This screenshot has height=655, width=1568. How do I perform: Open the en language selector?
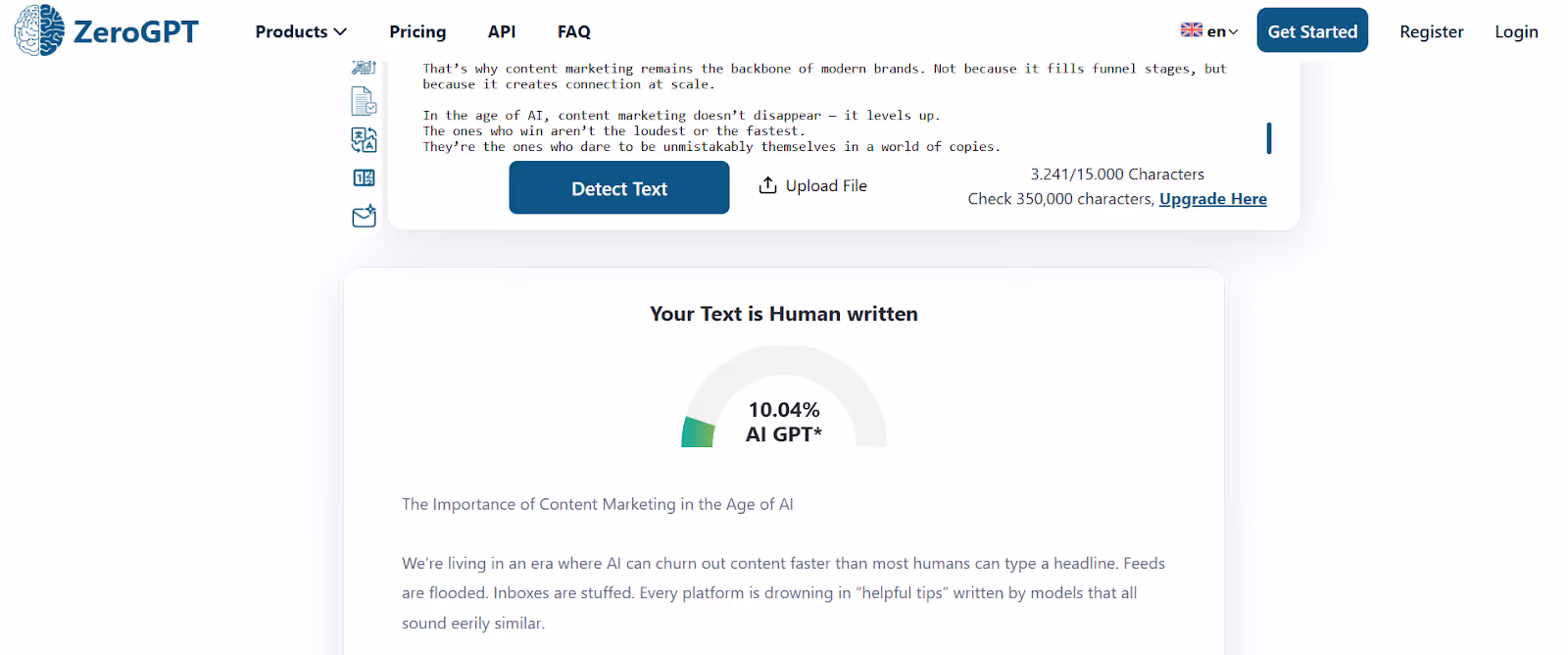[x=1209, y=31]
